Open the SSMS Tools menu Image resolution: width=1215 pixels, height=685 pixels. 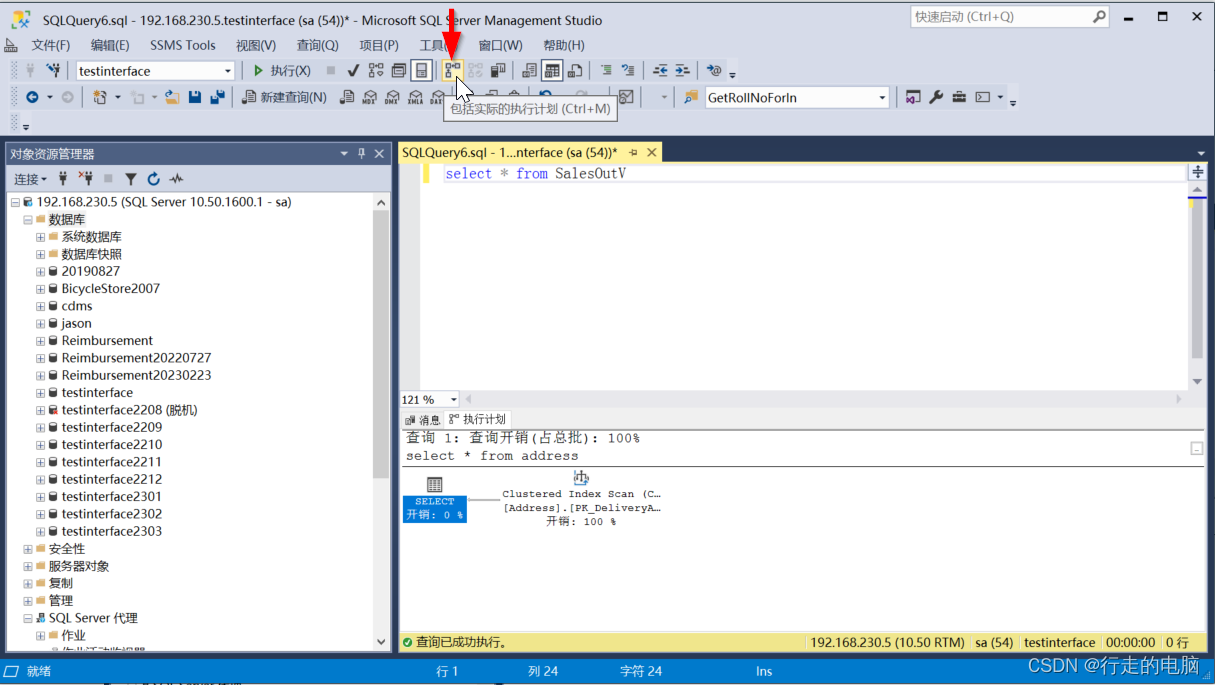pos(183,45)
